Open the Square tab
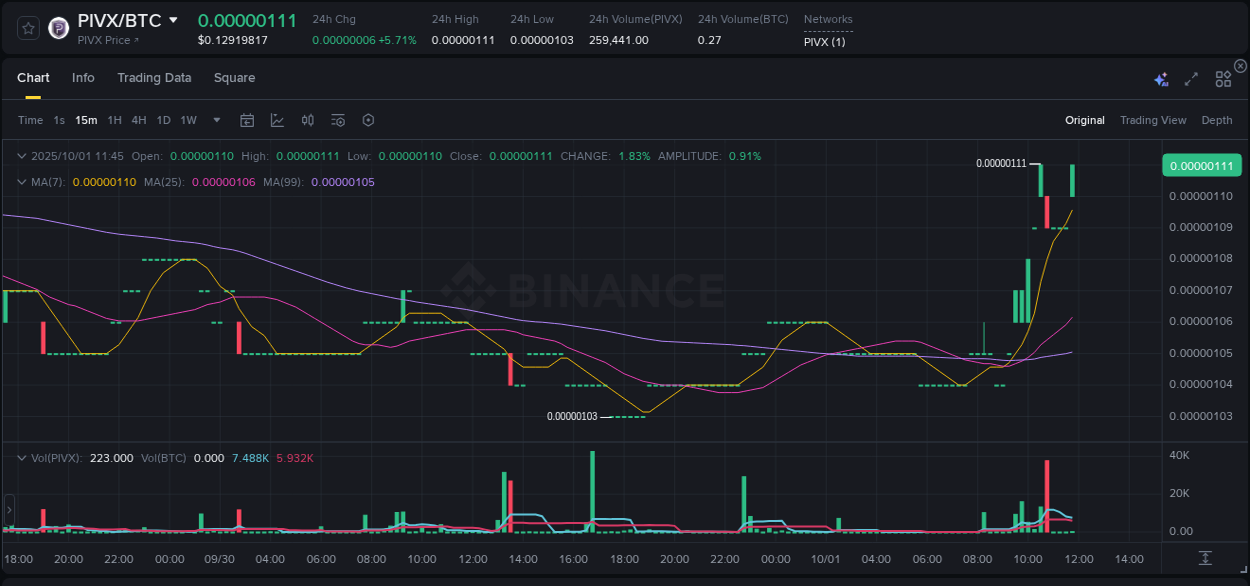 [234, 77]
